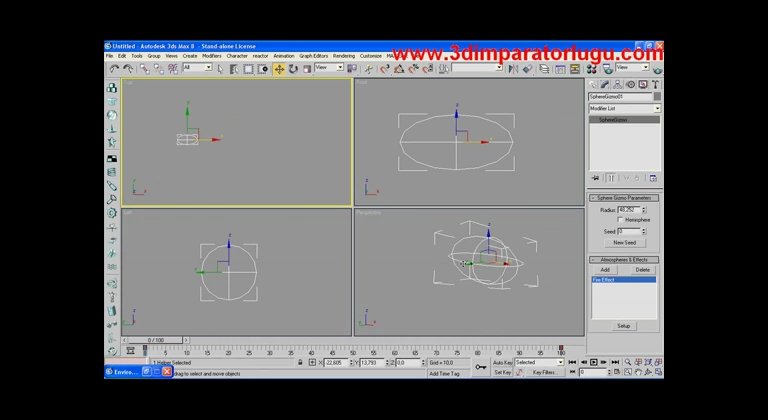The height and width of the screenshot is (420, 768).
Task: Toggle the Percent Snap button
Action: coord(413,69)
